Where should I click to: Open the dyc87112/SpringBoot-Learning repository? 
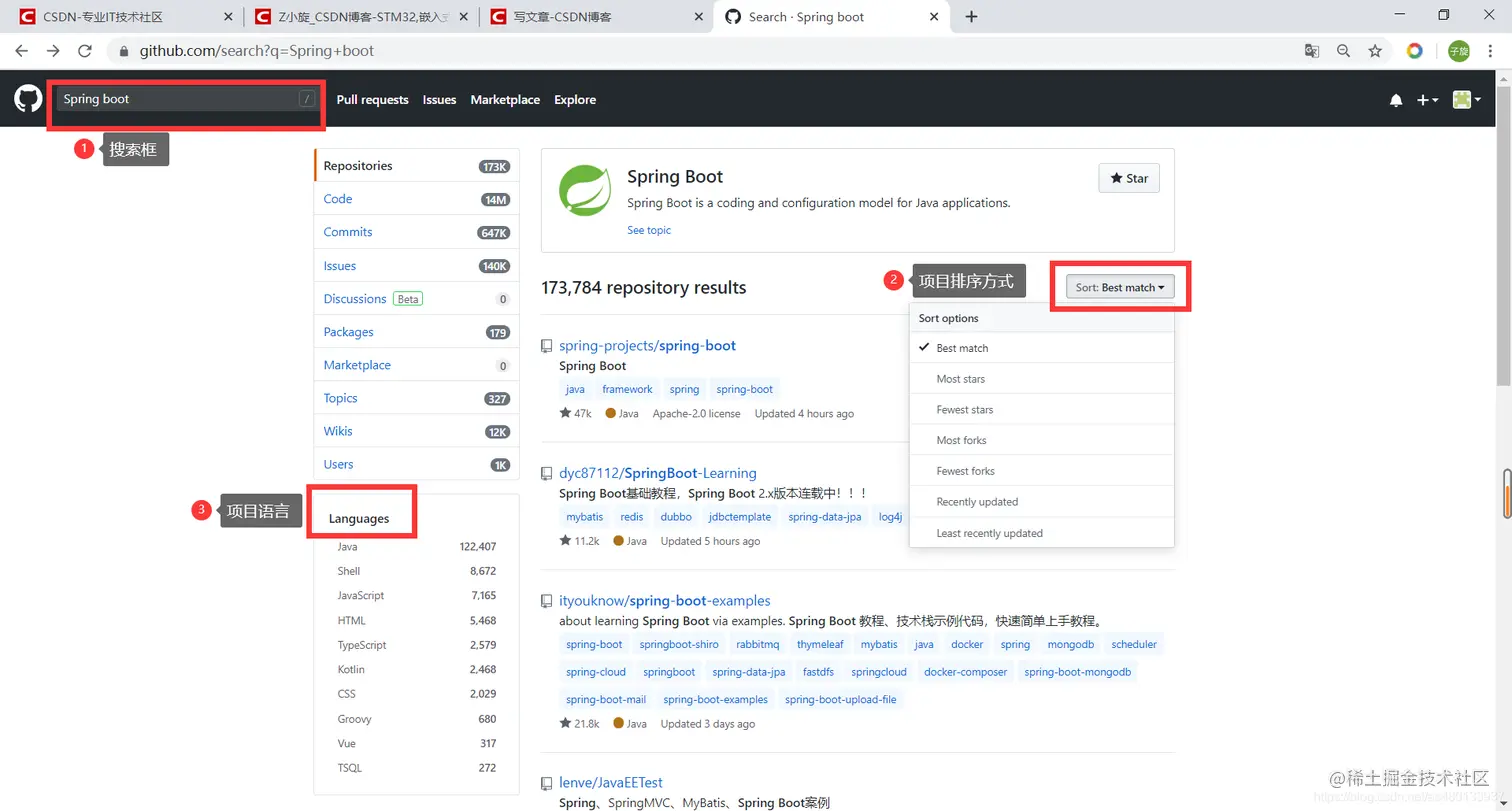658,473
